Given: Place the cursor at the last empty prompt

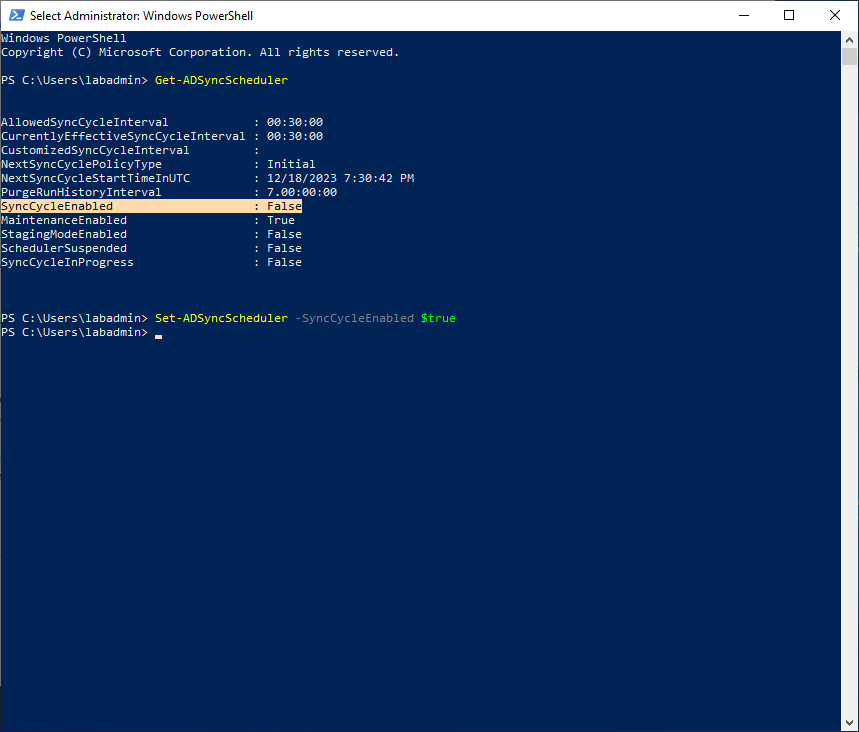Looking at the screenshot, I should (x=158, y=333).
